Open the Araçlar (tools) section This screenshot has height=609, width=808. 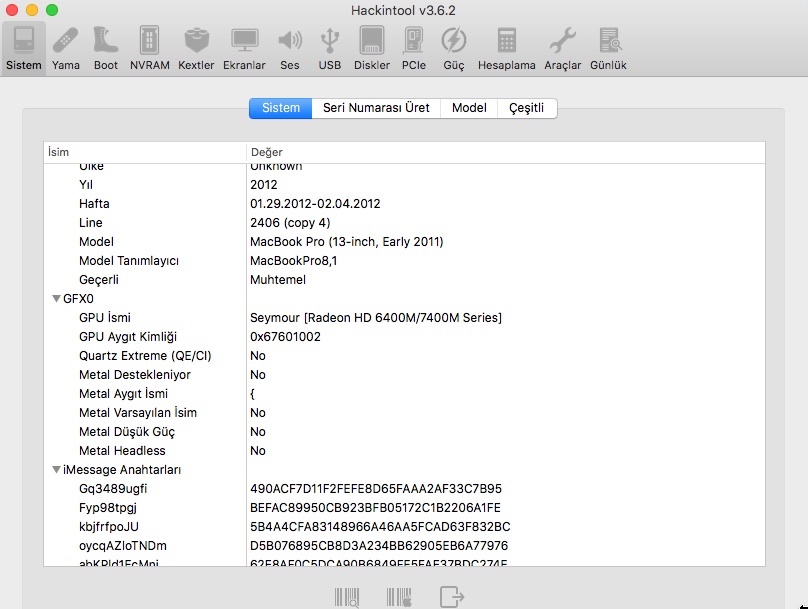pyautogui.click(x=563, y=48)
